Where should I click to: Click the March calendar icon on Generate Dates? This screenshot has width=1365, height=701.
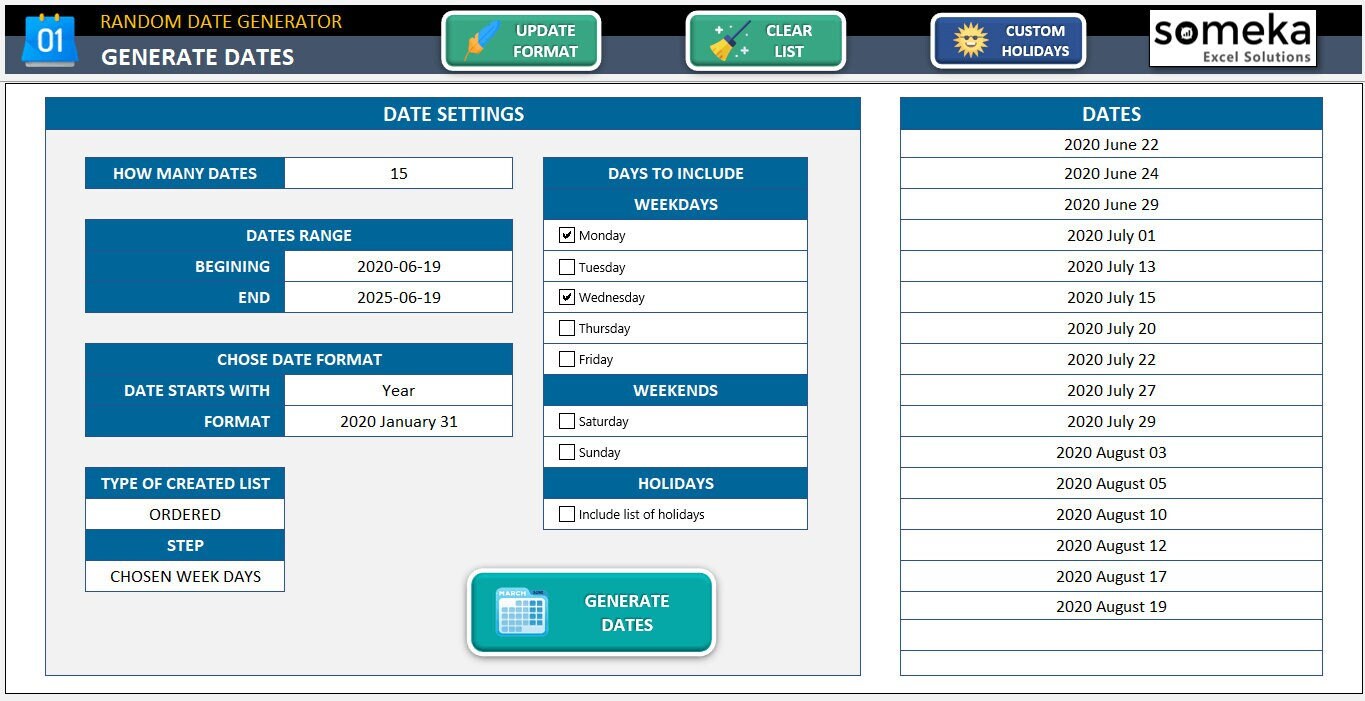coord(522,612)
